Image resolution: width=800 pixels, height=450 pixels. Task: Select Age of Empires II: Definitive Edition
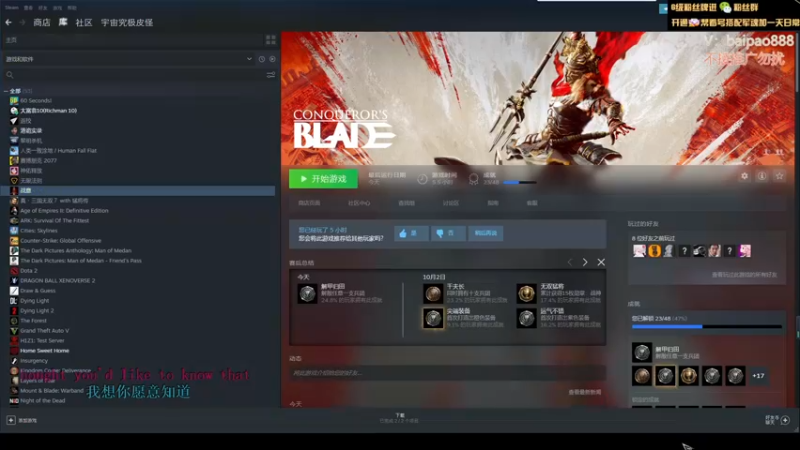pos(64,211)
